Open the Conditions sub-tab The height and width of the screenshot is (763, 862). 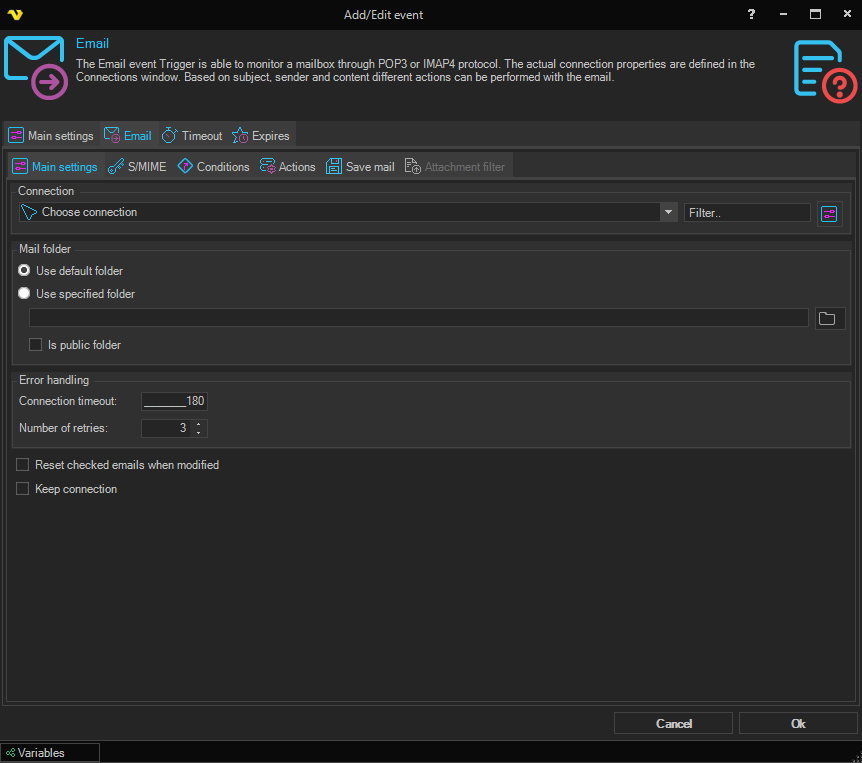(x=213, y=167)
